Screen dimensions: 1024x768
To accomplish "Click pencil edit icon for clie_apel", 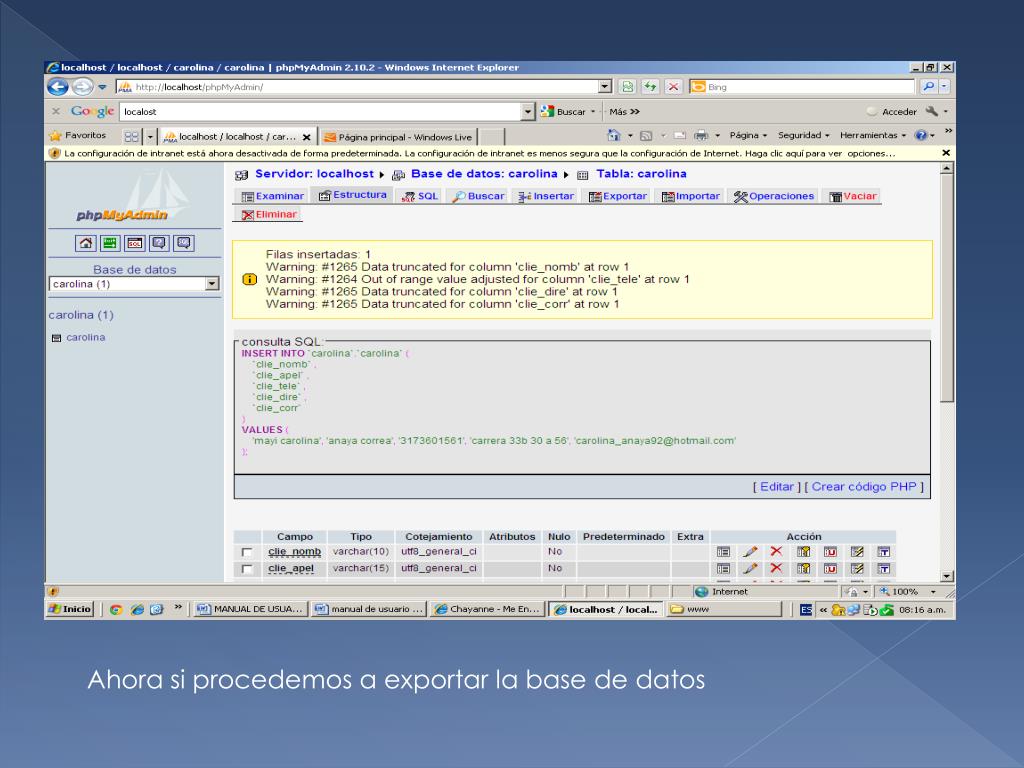I will click(750, 569).
